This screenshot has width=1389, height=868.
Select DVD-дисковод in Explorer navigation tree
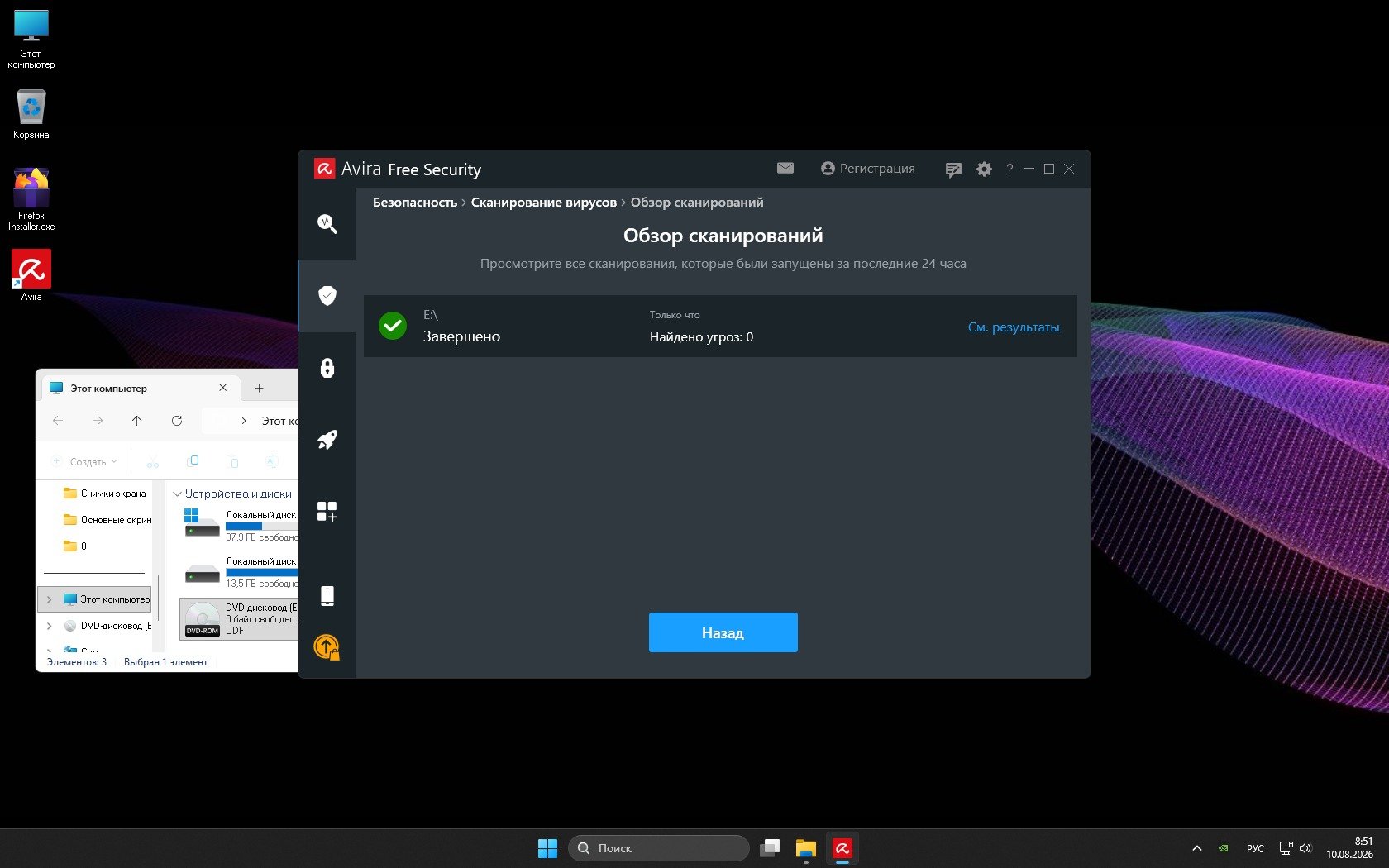[x=108, y=626]
